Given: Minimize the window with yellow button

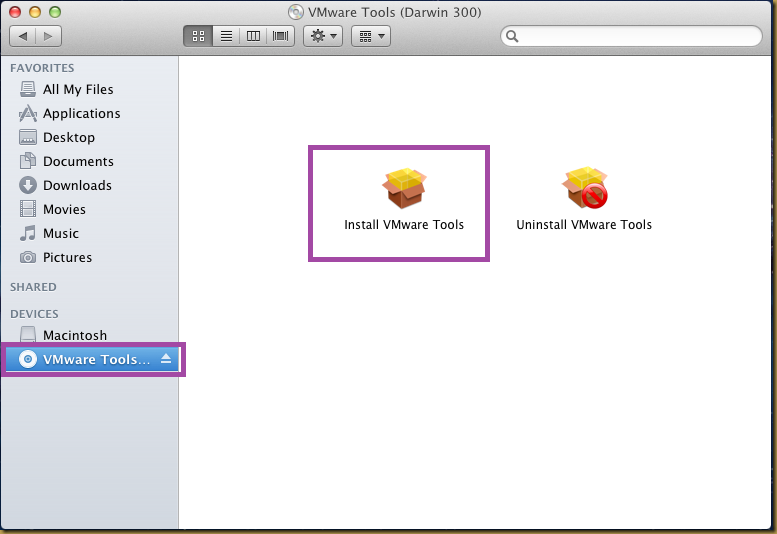Looking at the screenshot, I should (x=35, y=12).
